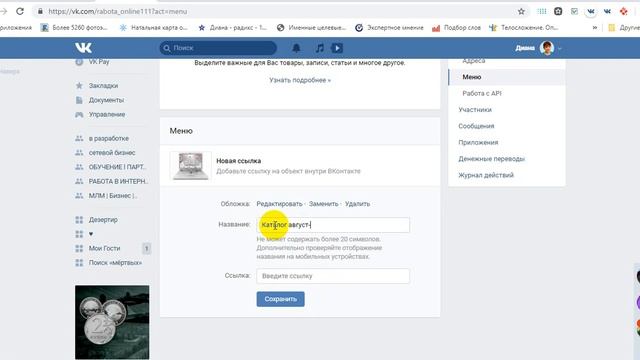
Task: Open the Дезертир app
Action: click(x=103, y=220)
